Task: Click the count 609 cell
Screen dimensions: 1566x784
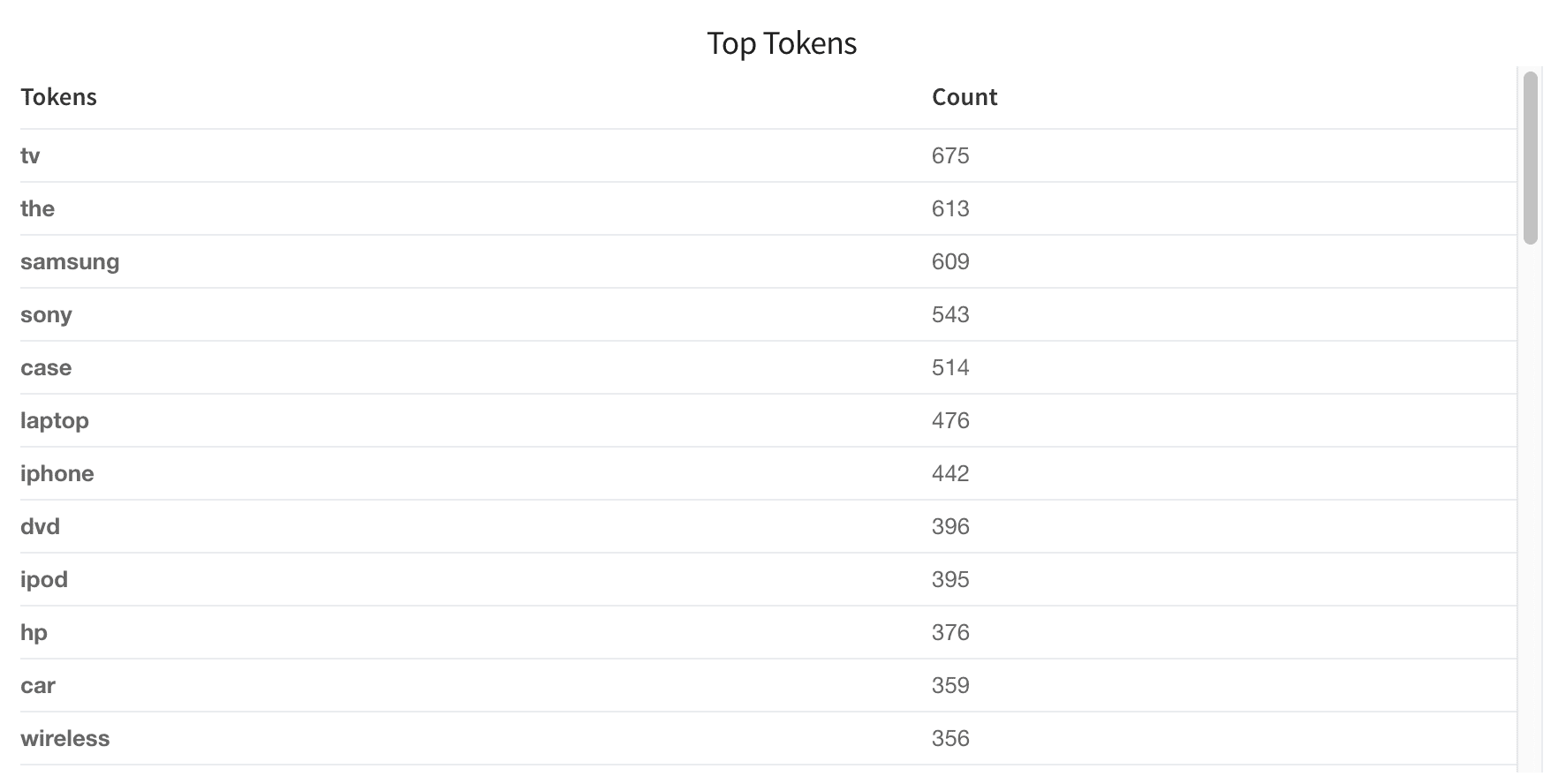Action: click(x=950, y=262)
